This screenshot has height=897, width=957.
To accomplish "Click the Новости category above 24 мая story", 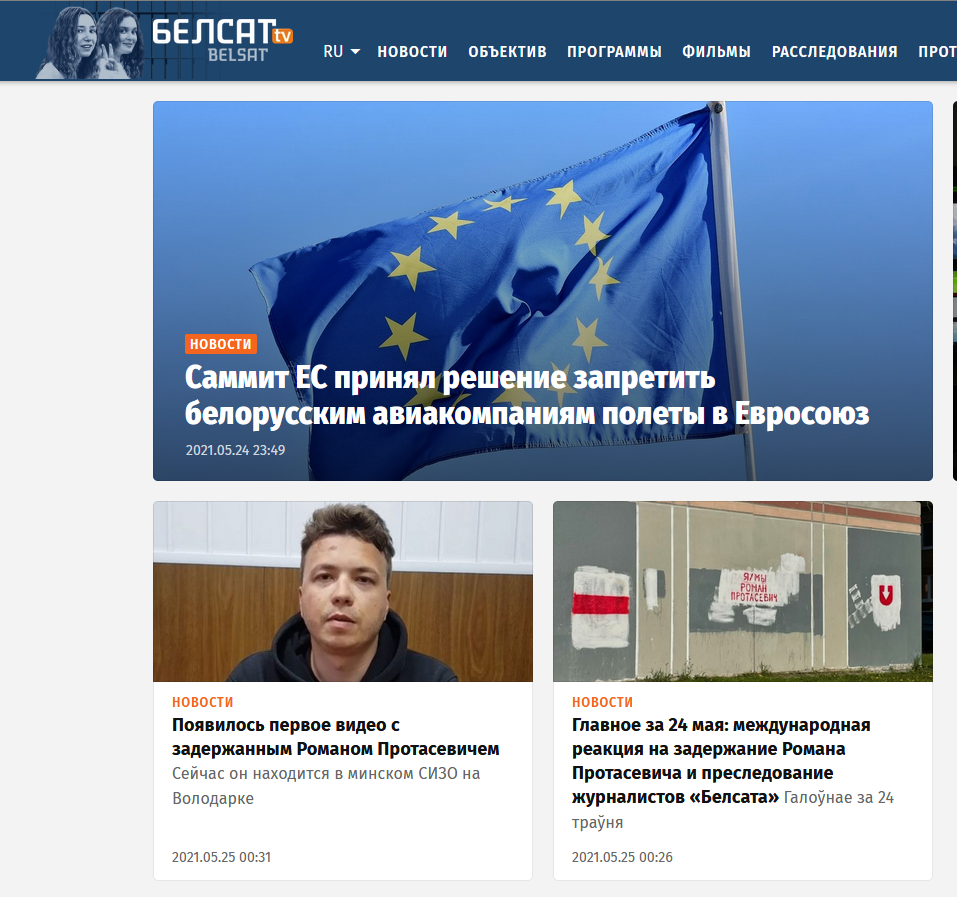I will click(x=602, y=702).
